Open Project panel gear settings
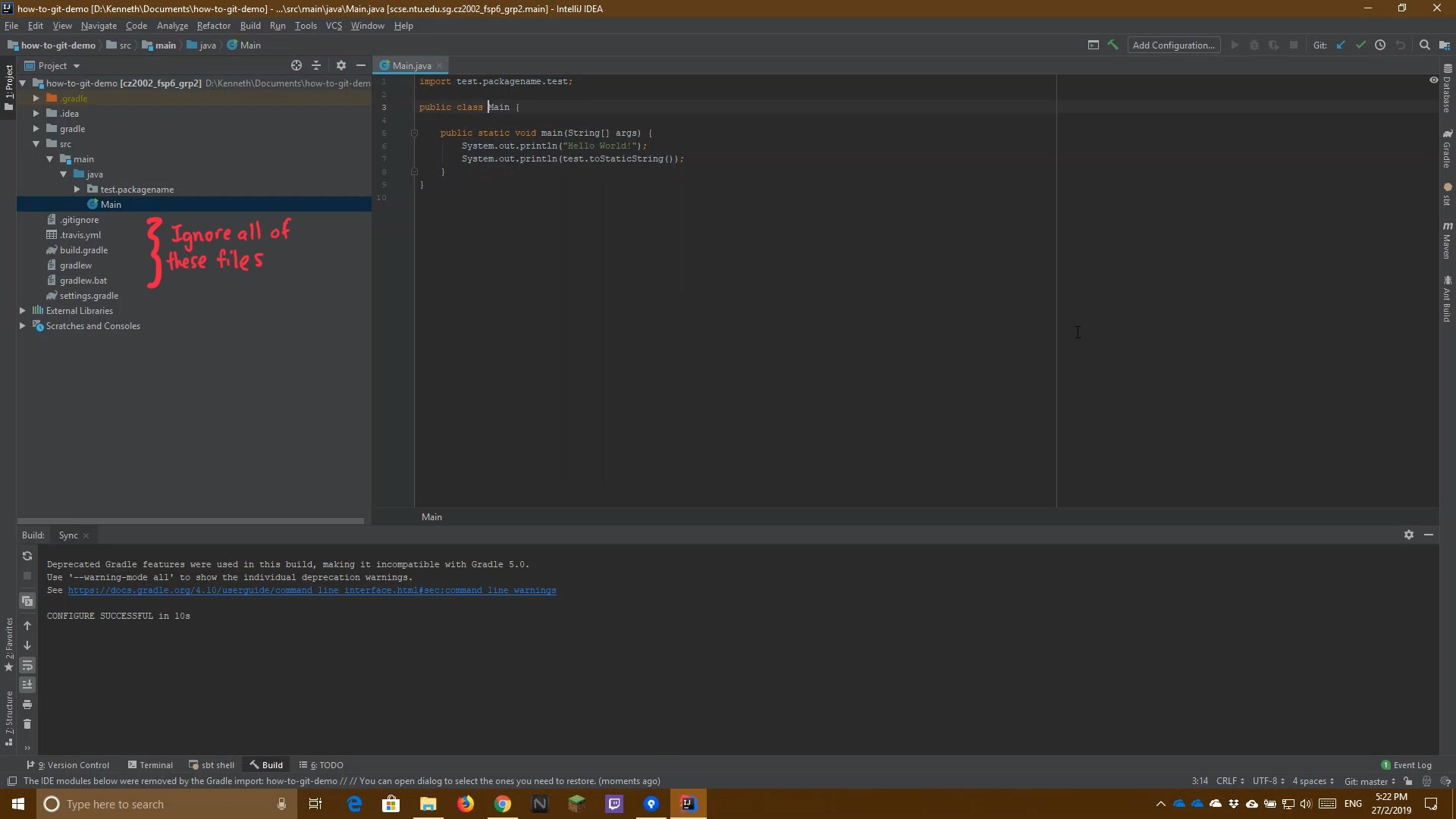Viewport: 1456px width, 819px height. pyautogui.click(x=341, y=65)
